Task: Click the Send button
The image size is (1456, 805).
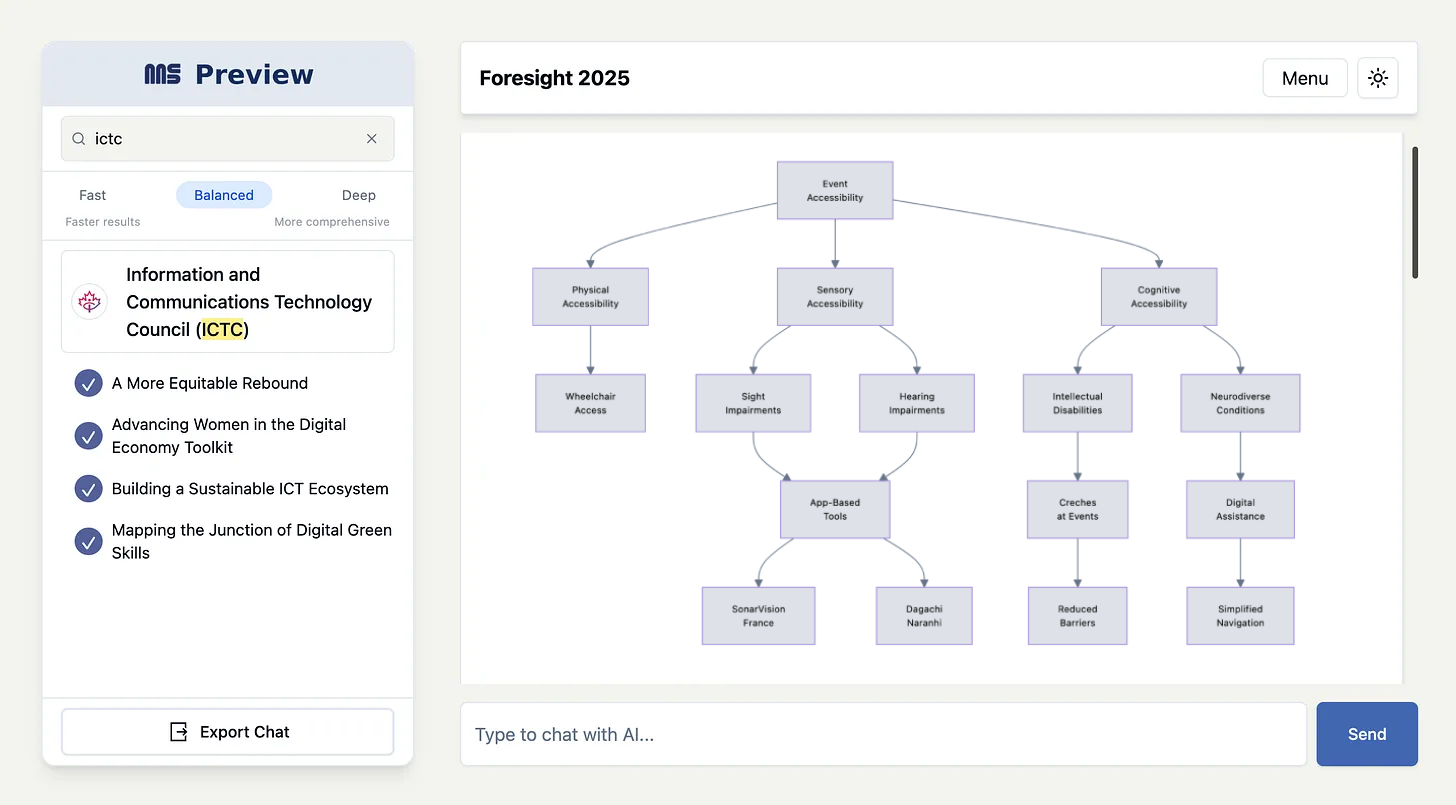Action: (1367, 734)
